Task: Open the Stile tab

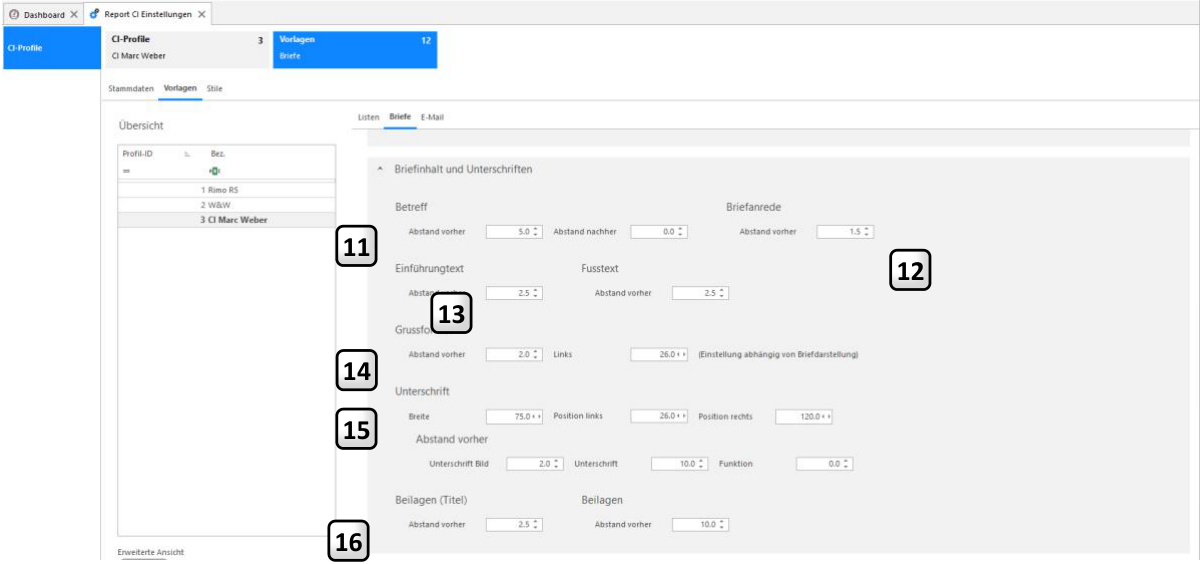Action: coord(215,88)
